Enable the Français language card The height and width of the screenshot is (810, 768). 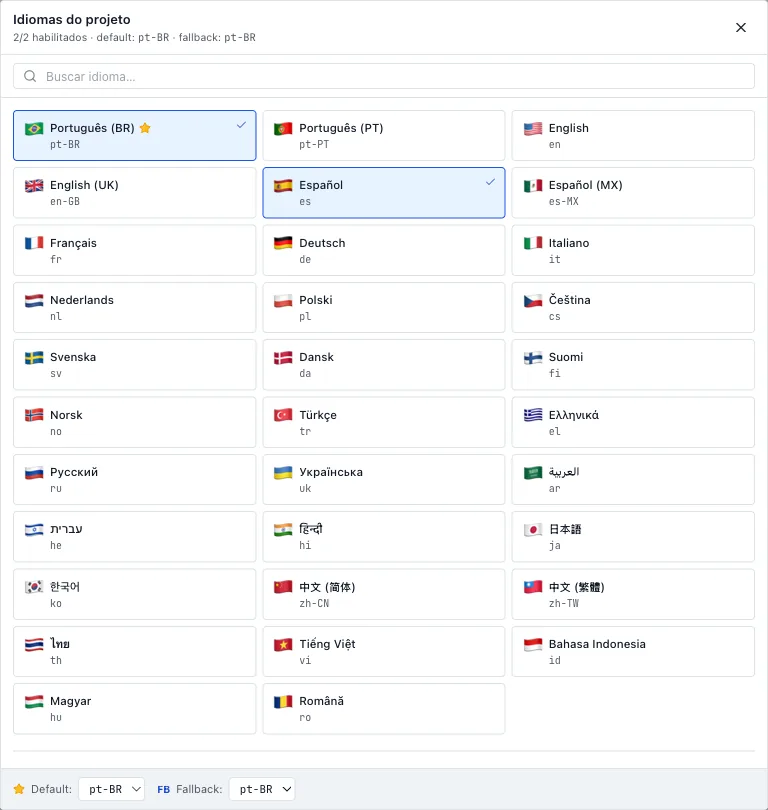point(134,250)
